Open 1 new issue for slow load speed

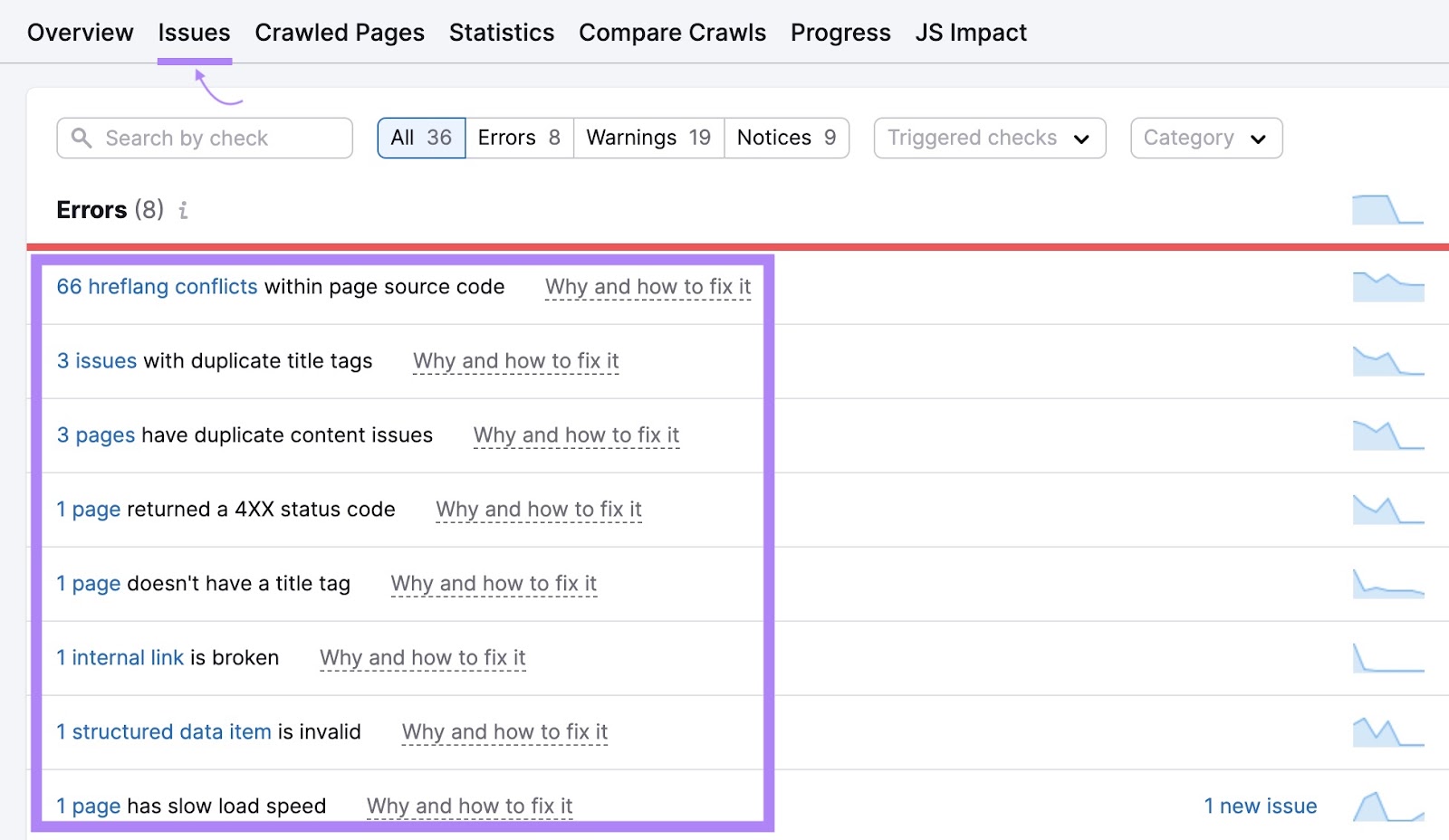pos(1260,806)
